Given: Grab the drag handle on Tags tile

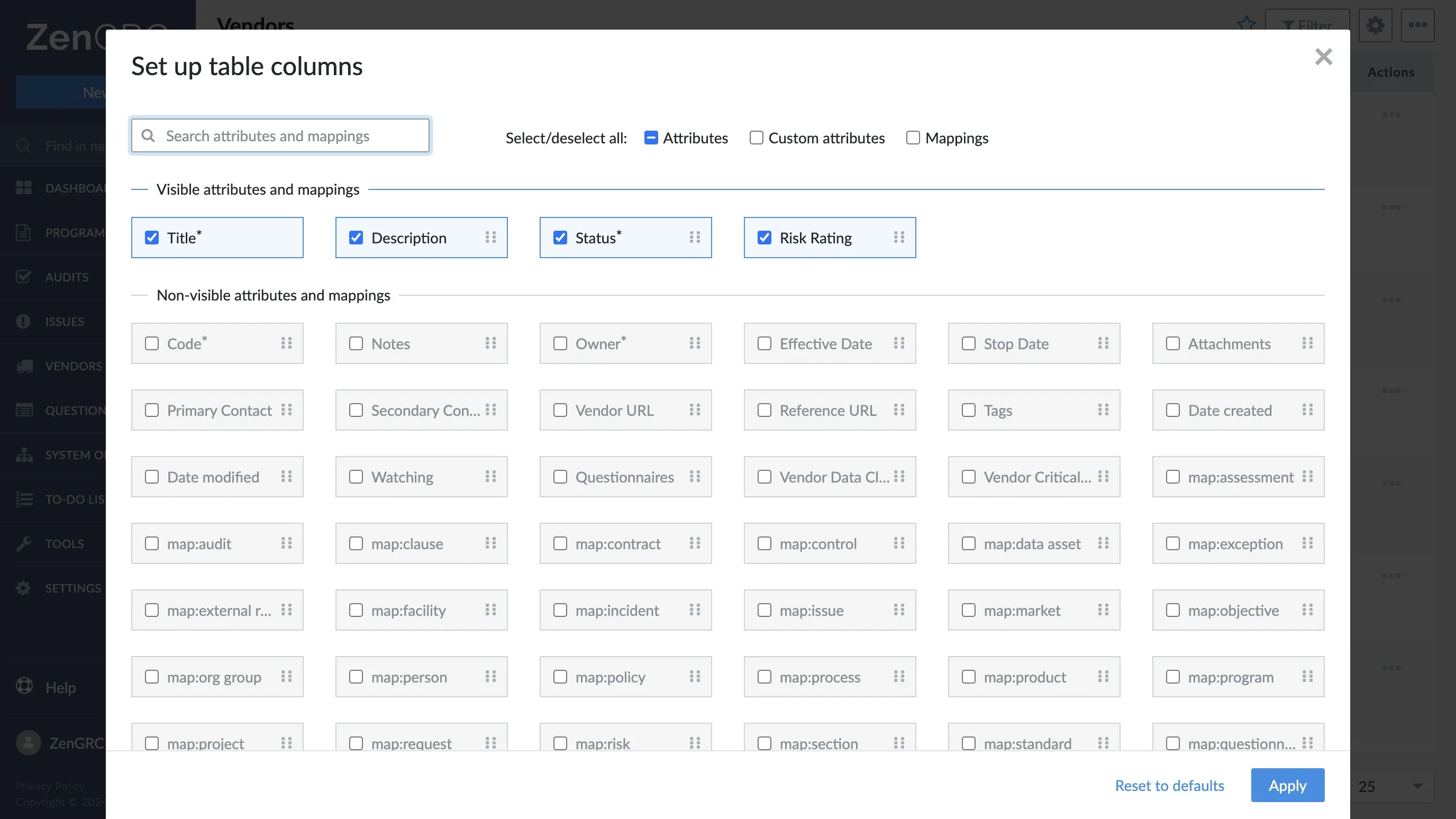Looking at the screenshot, I should [x=1103, y=410].
